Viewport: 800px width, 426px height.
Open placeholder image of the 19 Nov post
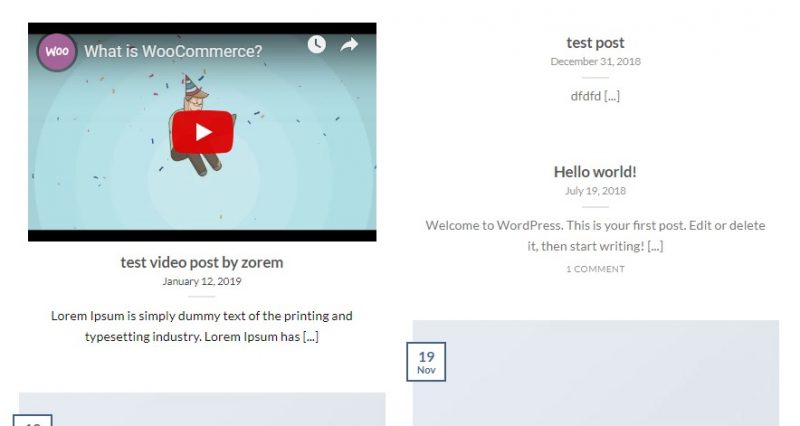(x=596, y=373)
